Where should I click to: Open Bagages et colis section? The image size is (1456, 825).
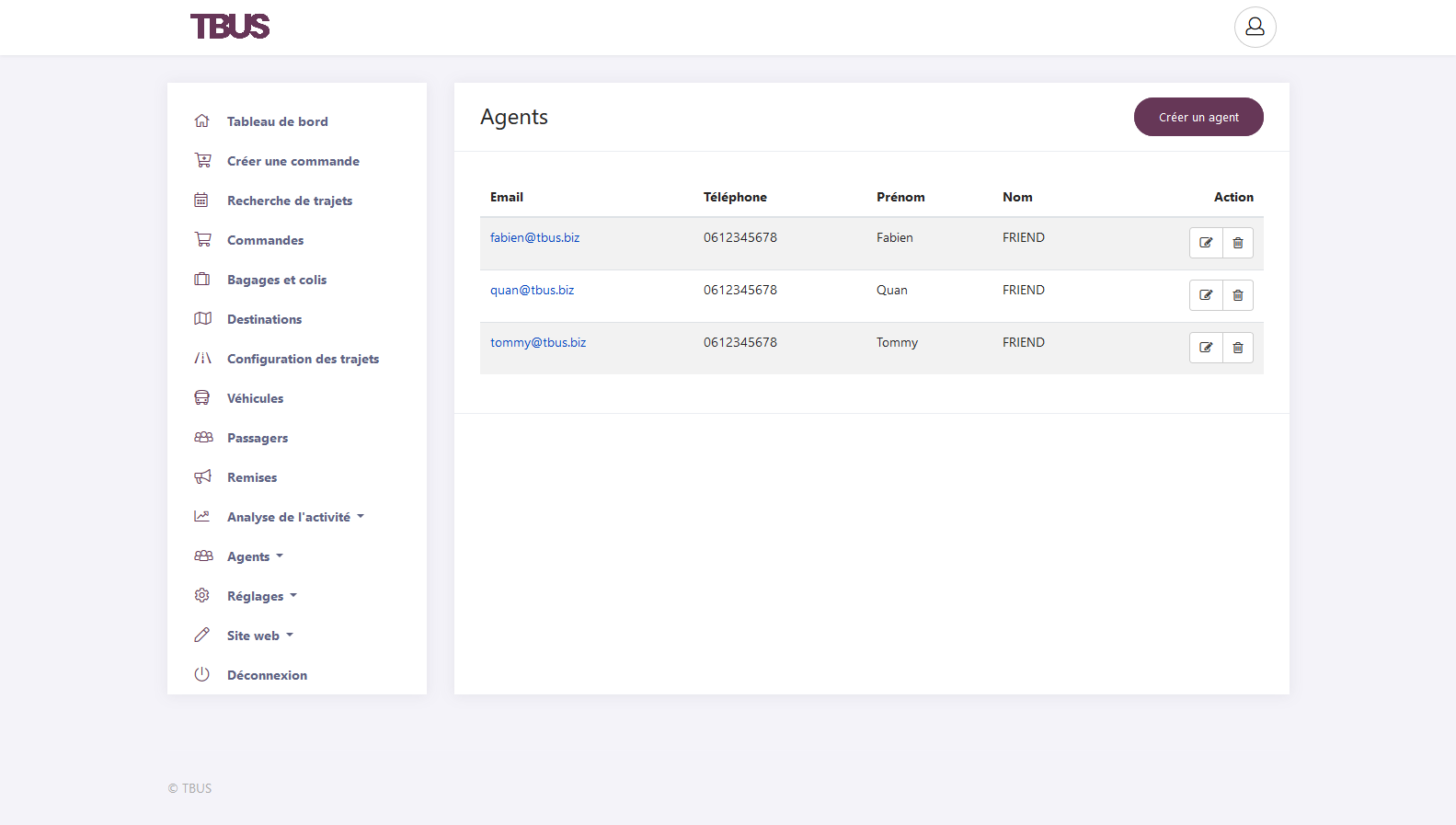pos(277,280)
